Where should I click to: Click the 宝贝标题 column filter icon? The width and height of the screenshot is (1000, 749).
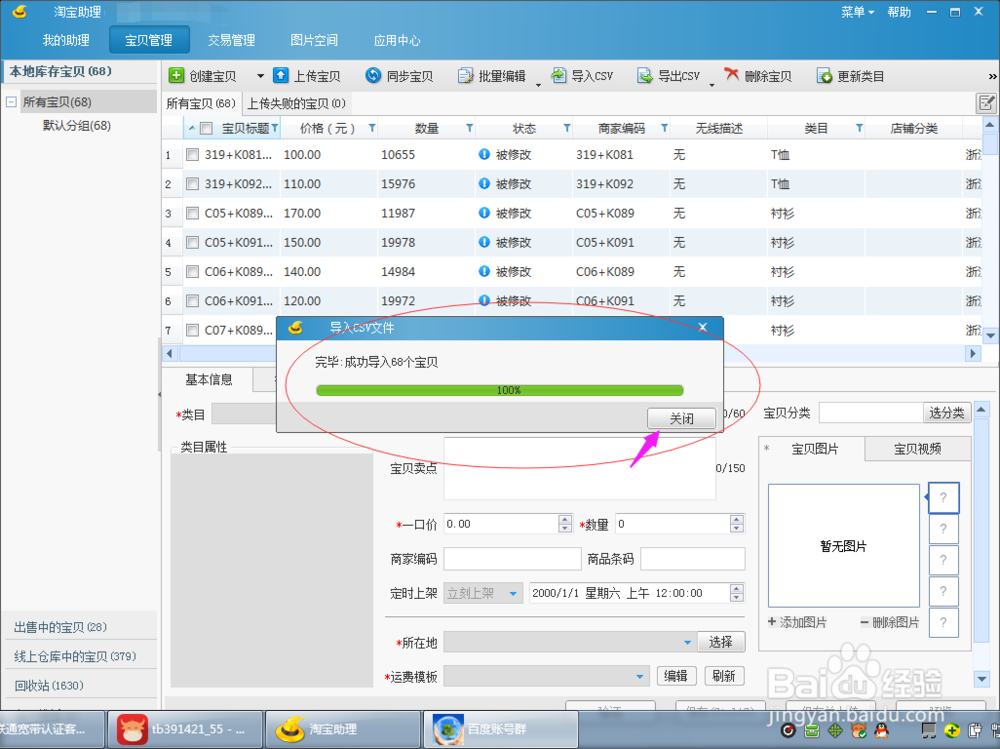pyautogui.click(x=275, y=128)
